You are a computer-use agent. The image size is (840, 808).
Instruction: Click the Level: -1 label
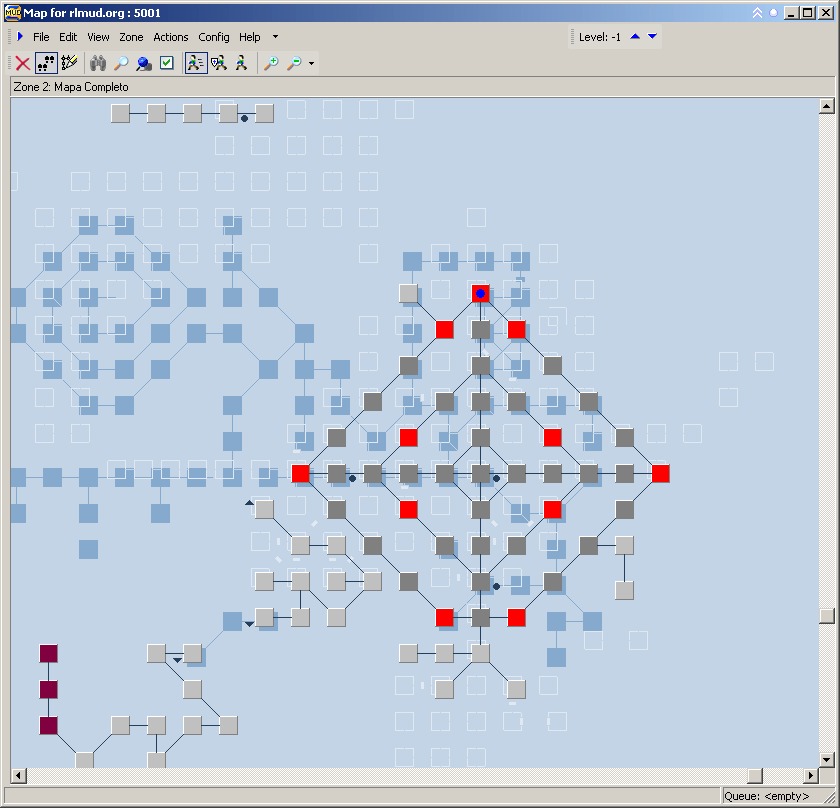(x=599, y=37)
